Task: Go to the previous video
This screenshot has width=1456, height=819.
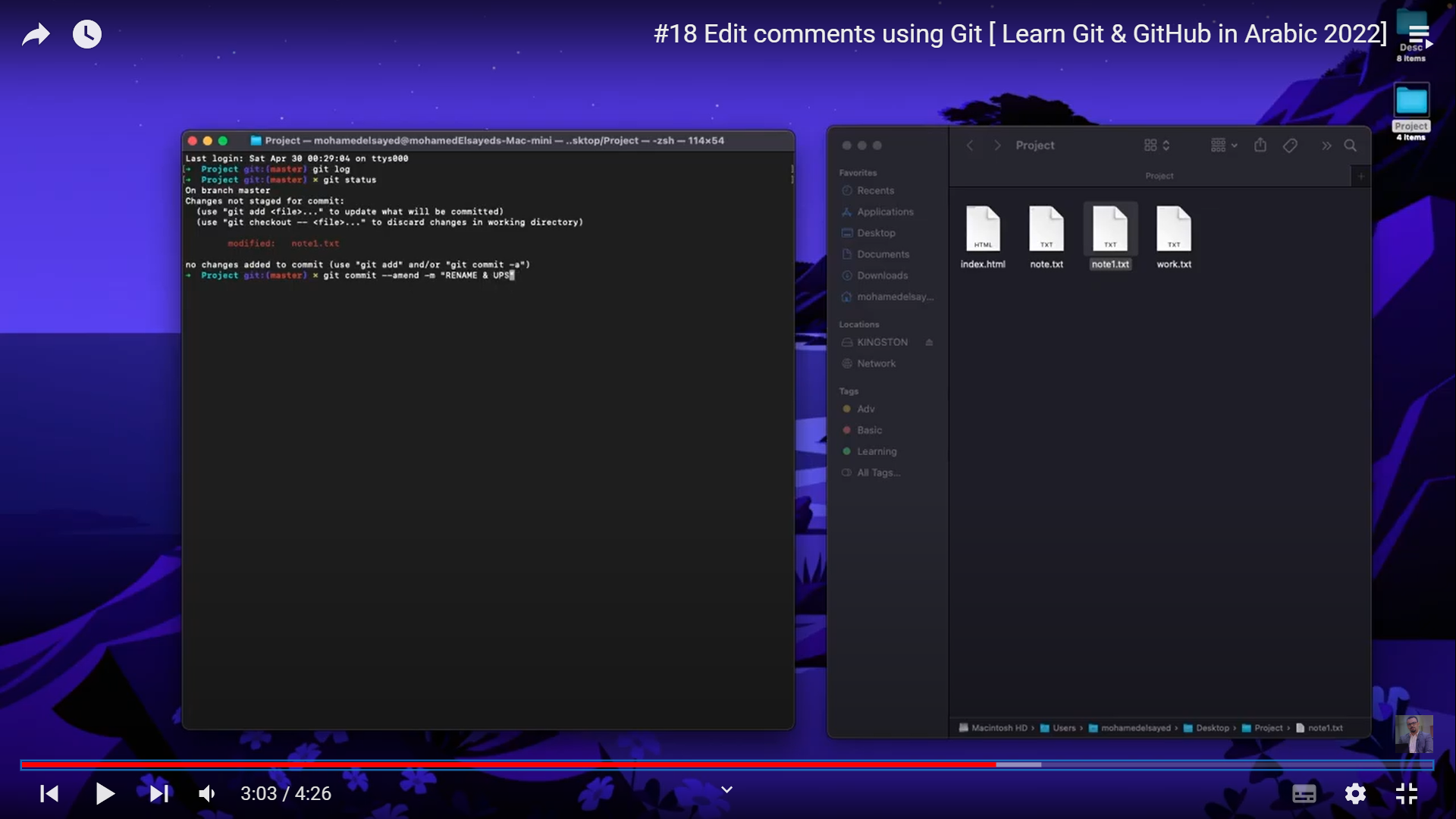Action: click(x=49, y=793)
